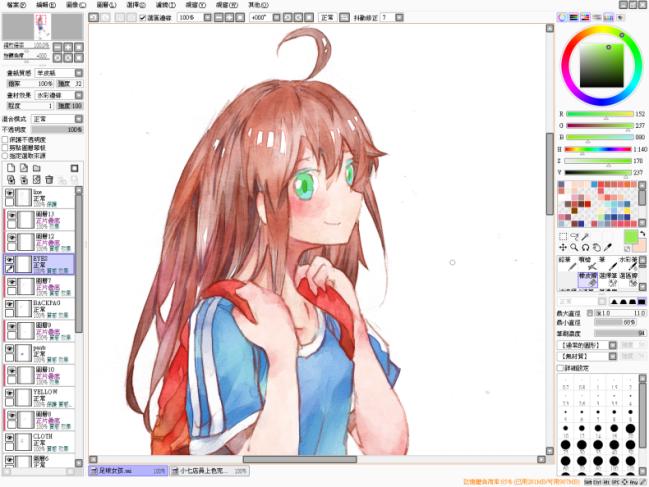Open the File menu
Viewport: 649px width, 487px height.
coord(17,5)
